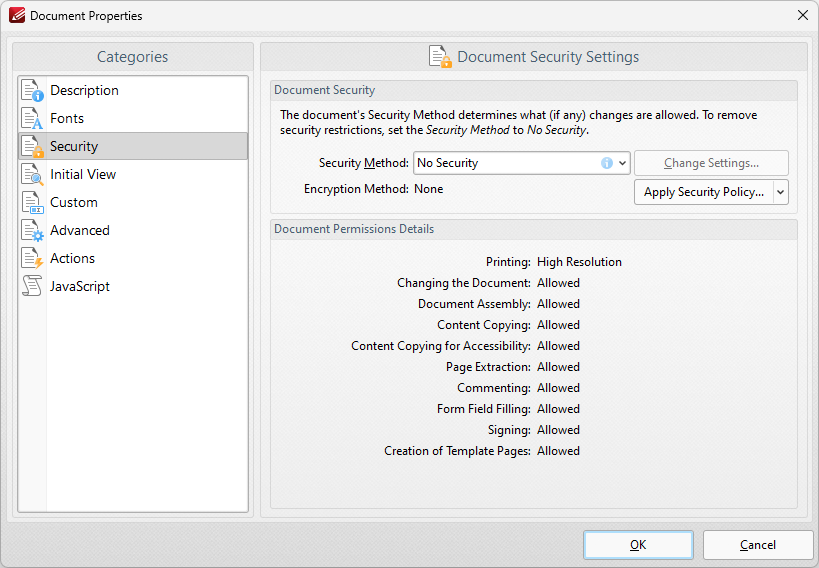Click the Custom category icon
819x568 pixels.
pos(32,203)
